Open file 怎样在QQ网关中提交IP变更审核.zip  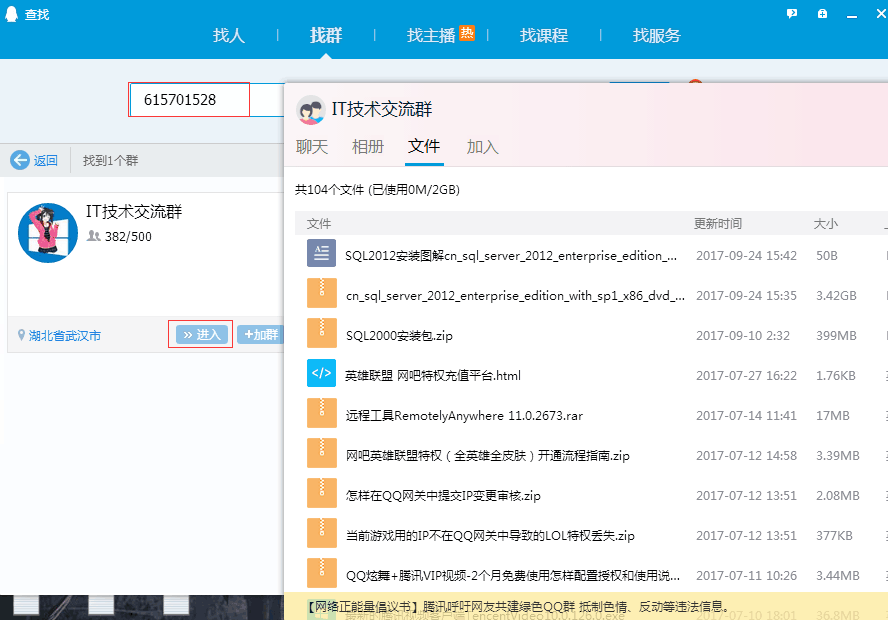tap(443, 496)
